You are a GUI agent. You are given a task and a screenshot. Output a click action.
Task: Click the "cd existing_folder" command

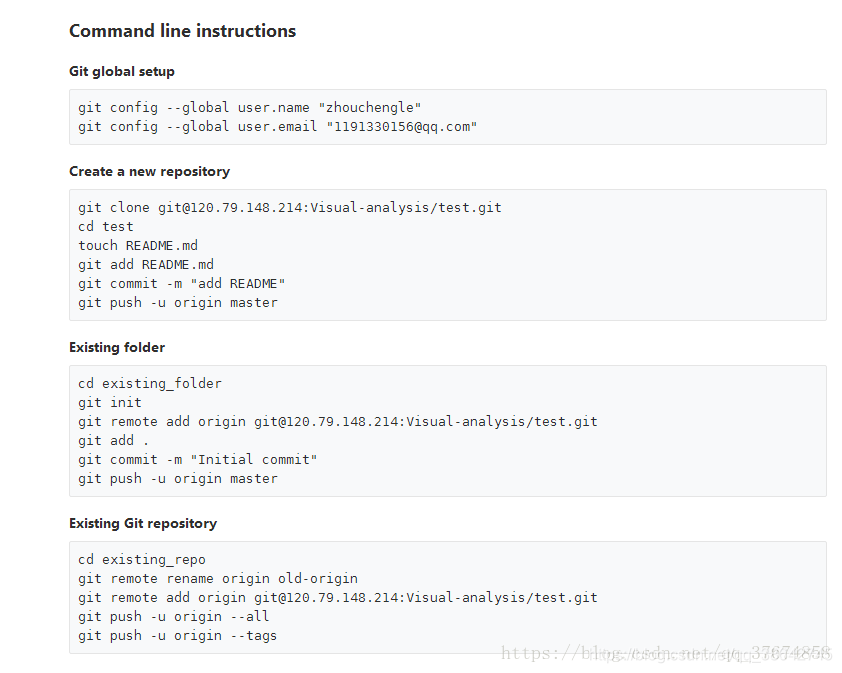pos(150,383)
